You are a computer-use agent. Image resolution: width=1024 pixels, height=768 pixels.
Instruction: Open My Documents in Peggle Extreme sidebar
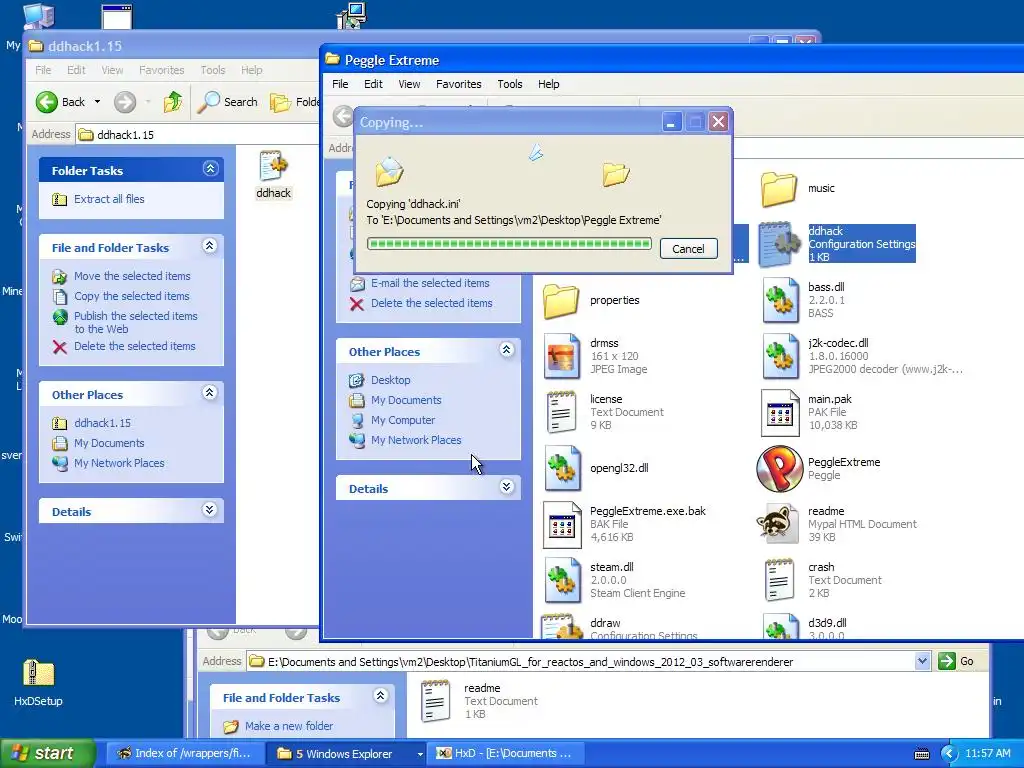click(406, 400)
